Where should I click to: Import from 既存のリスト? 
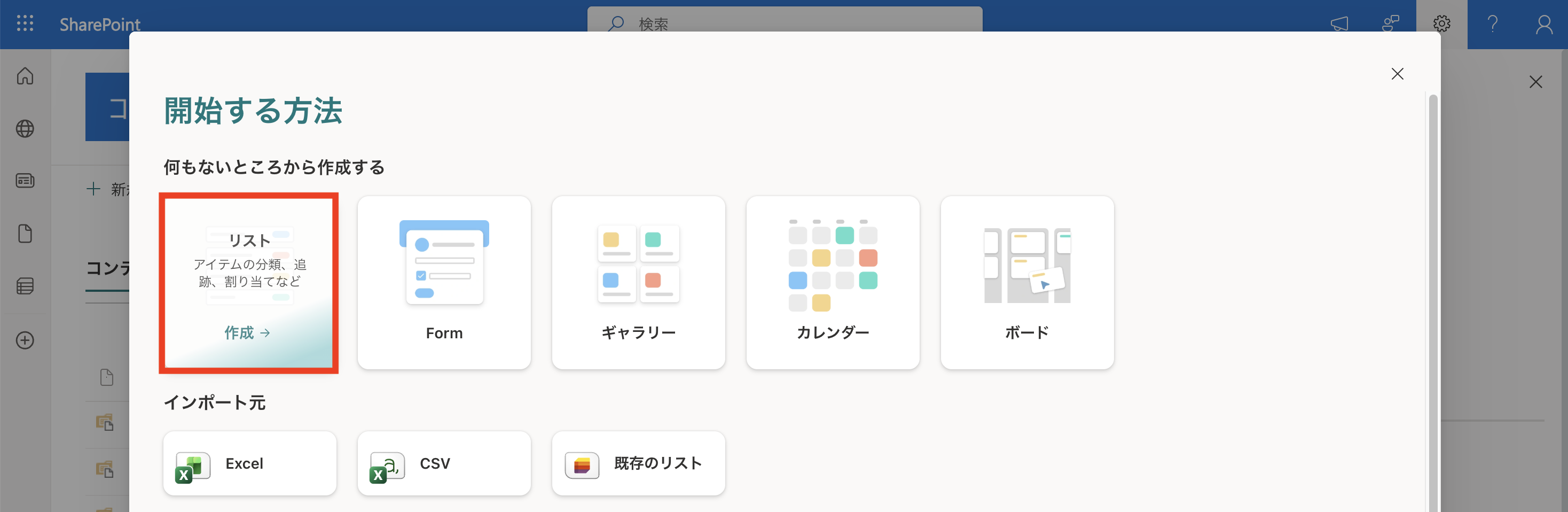[x=638, y=463]
